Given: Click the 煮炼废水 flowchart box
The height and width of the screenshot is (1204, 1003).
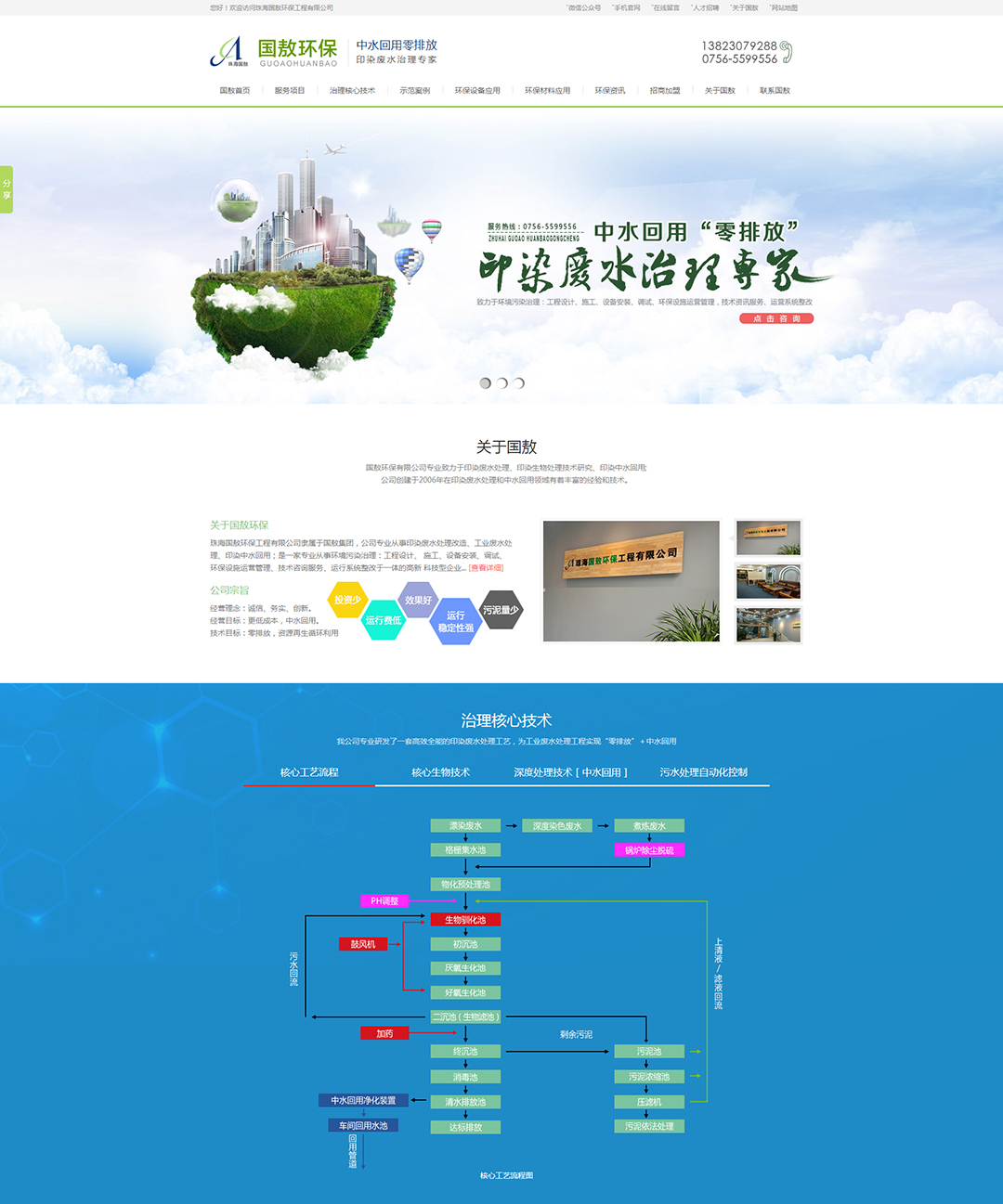Looking at the screenshot, I should (x=649, y=826).
